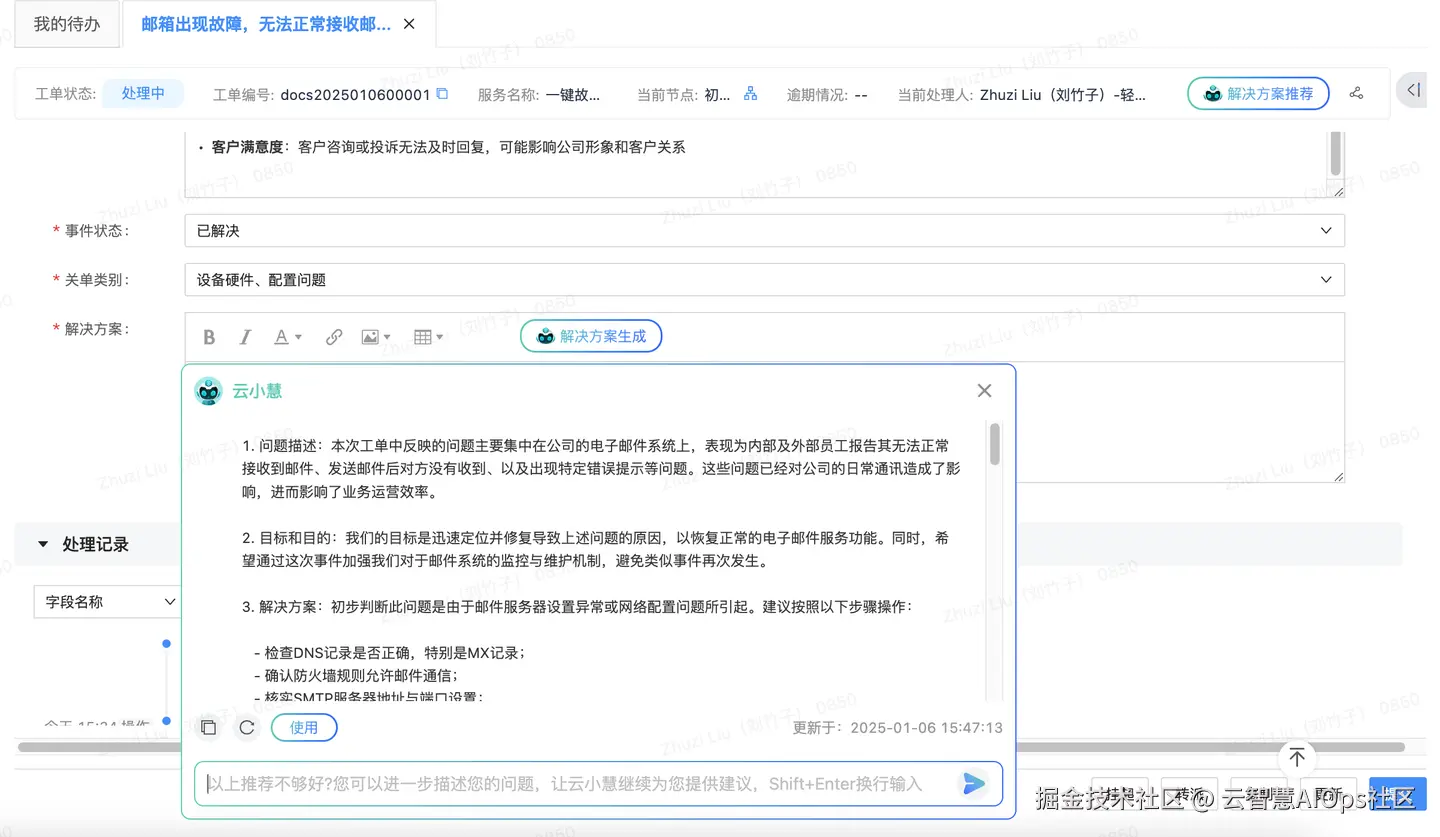The image size is (1440, 837).
Task: Click the update timestamp 2025-01-06 15:47:13
Action: coord(926,728)
